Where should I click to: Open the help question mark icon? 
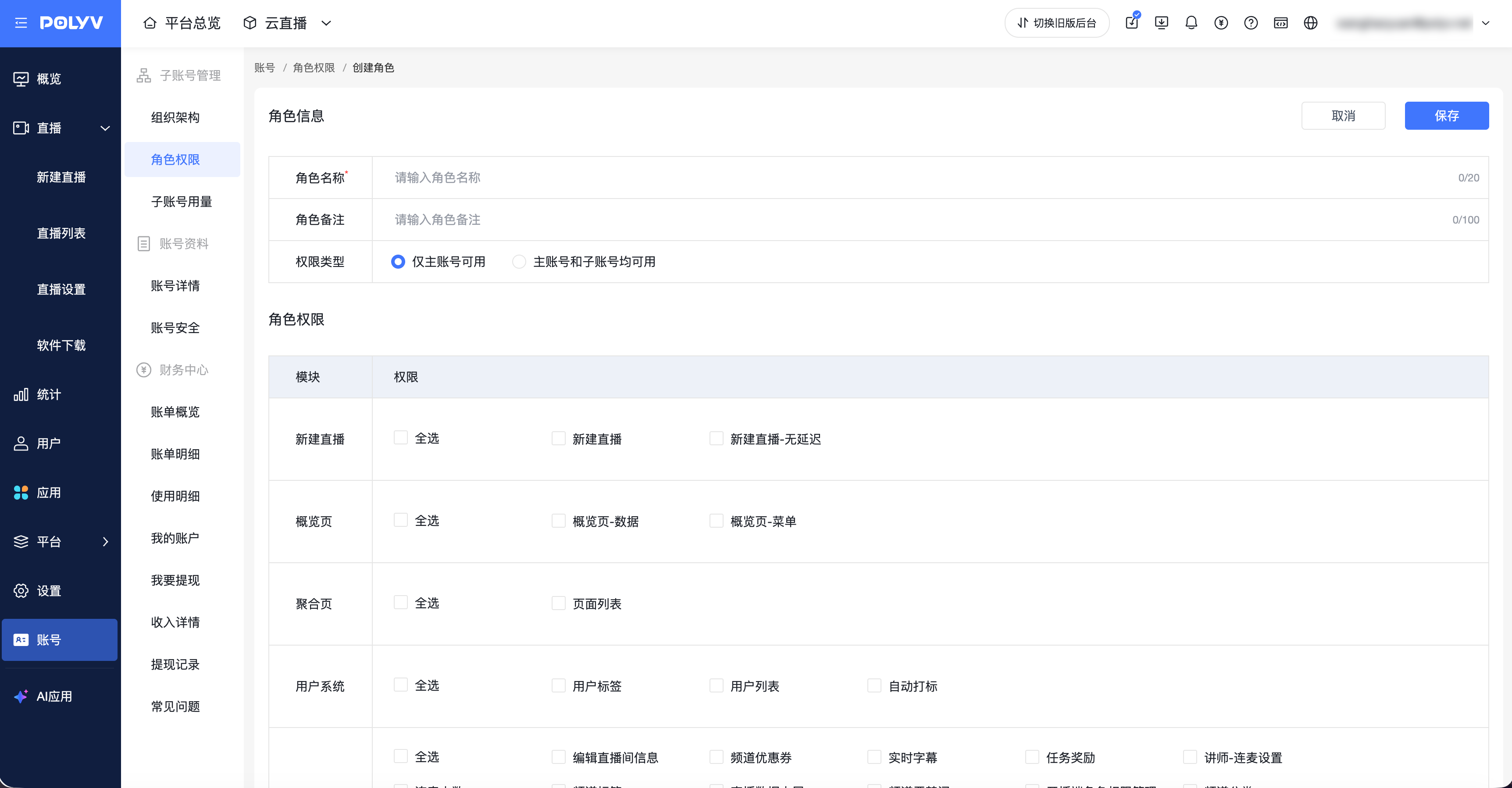pyautogui.click(x=1251, y=23)
